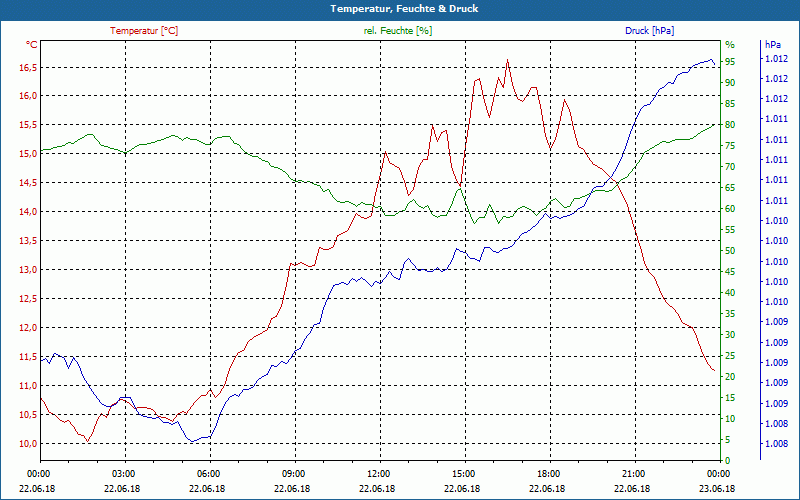Click the '09:00' time axis label
This screenshot has width=800, height=500.
pos(292,473)
